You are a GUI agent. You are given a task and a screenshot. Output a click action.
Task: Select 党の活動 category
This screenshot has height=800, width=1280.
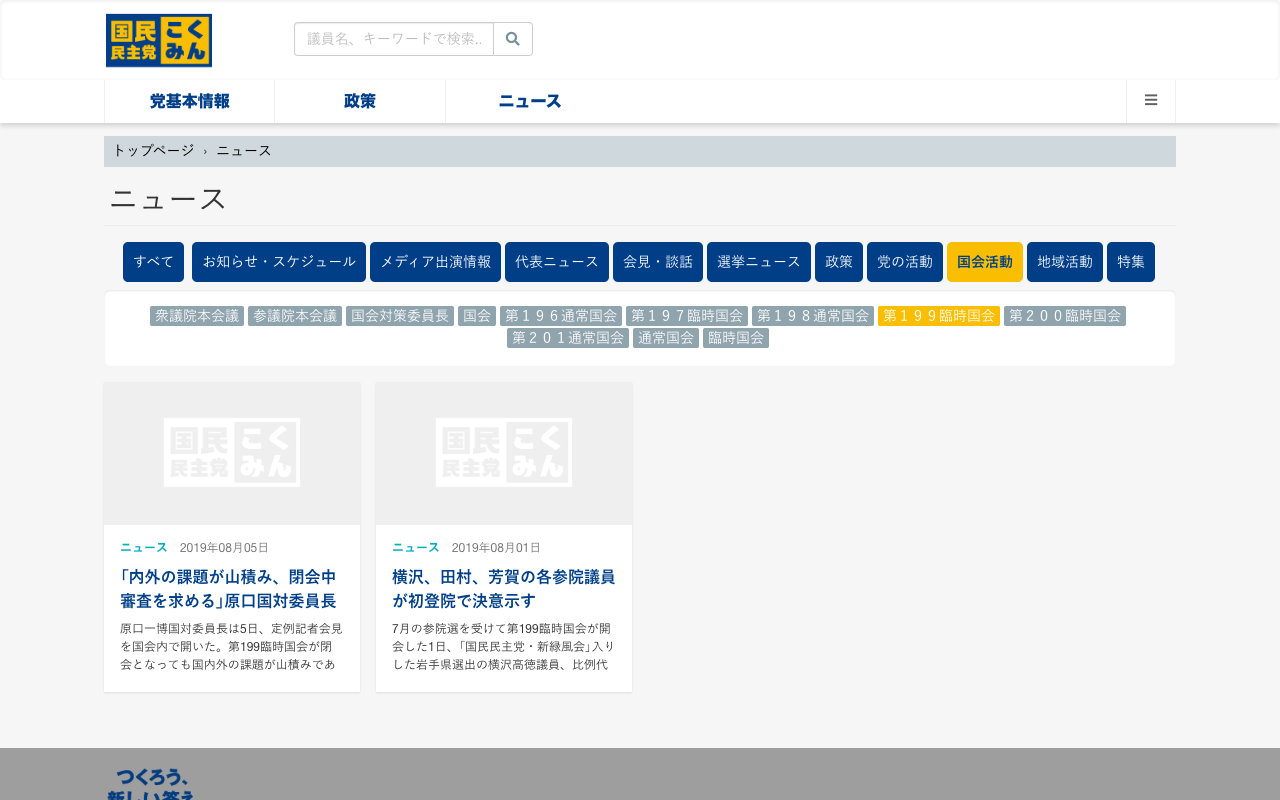point(905,262)
